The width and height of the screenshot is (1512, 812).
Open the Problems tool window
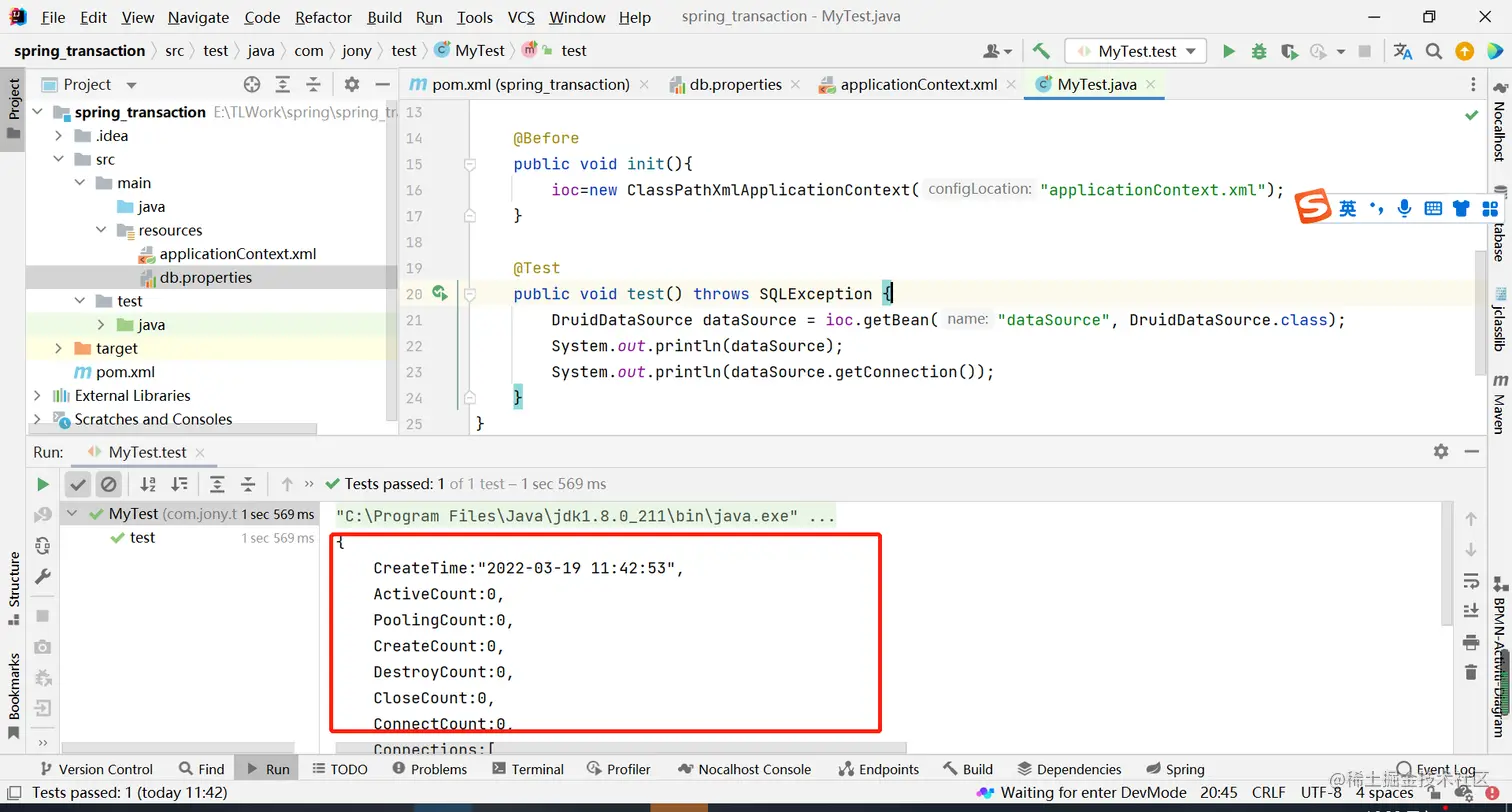point(430,769)
